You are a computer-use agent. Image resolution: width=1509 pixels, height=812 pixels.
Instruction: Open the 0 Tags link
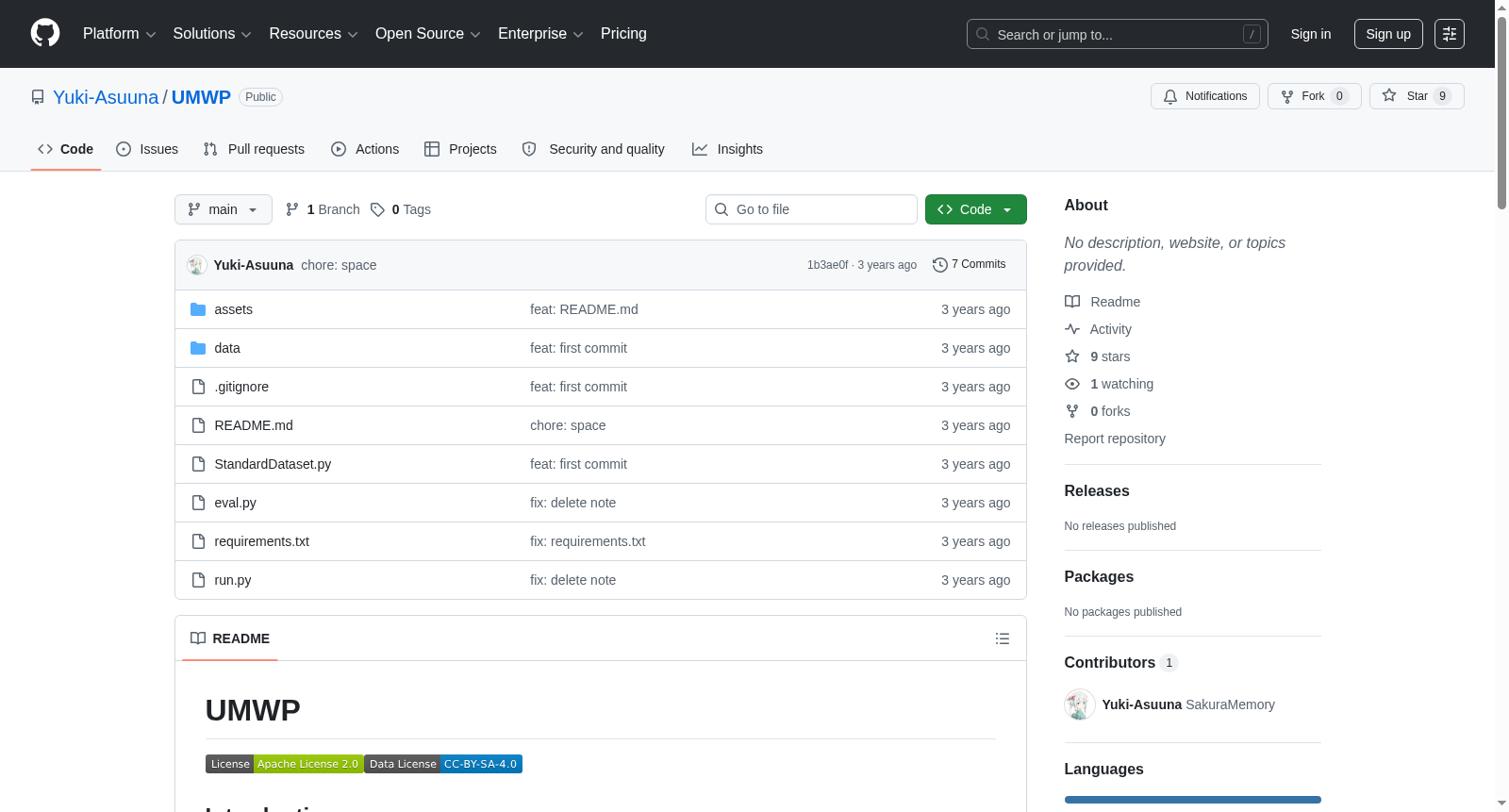click(401, 209)
